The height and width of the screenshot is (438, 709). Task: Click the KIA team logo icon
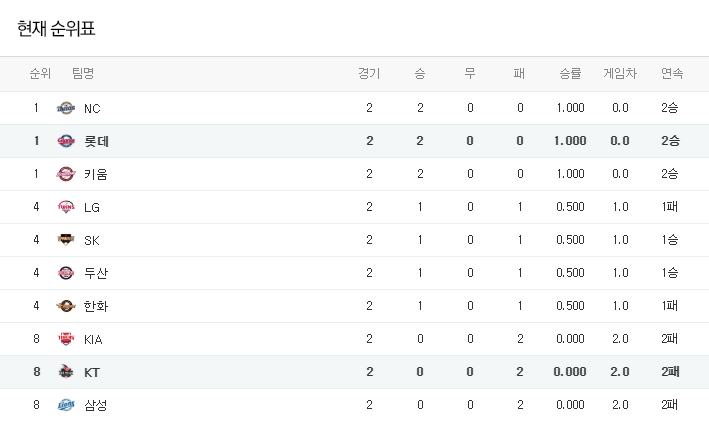66,339
